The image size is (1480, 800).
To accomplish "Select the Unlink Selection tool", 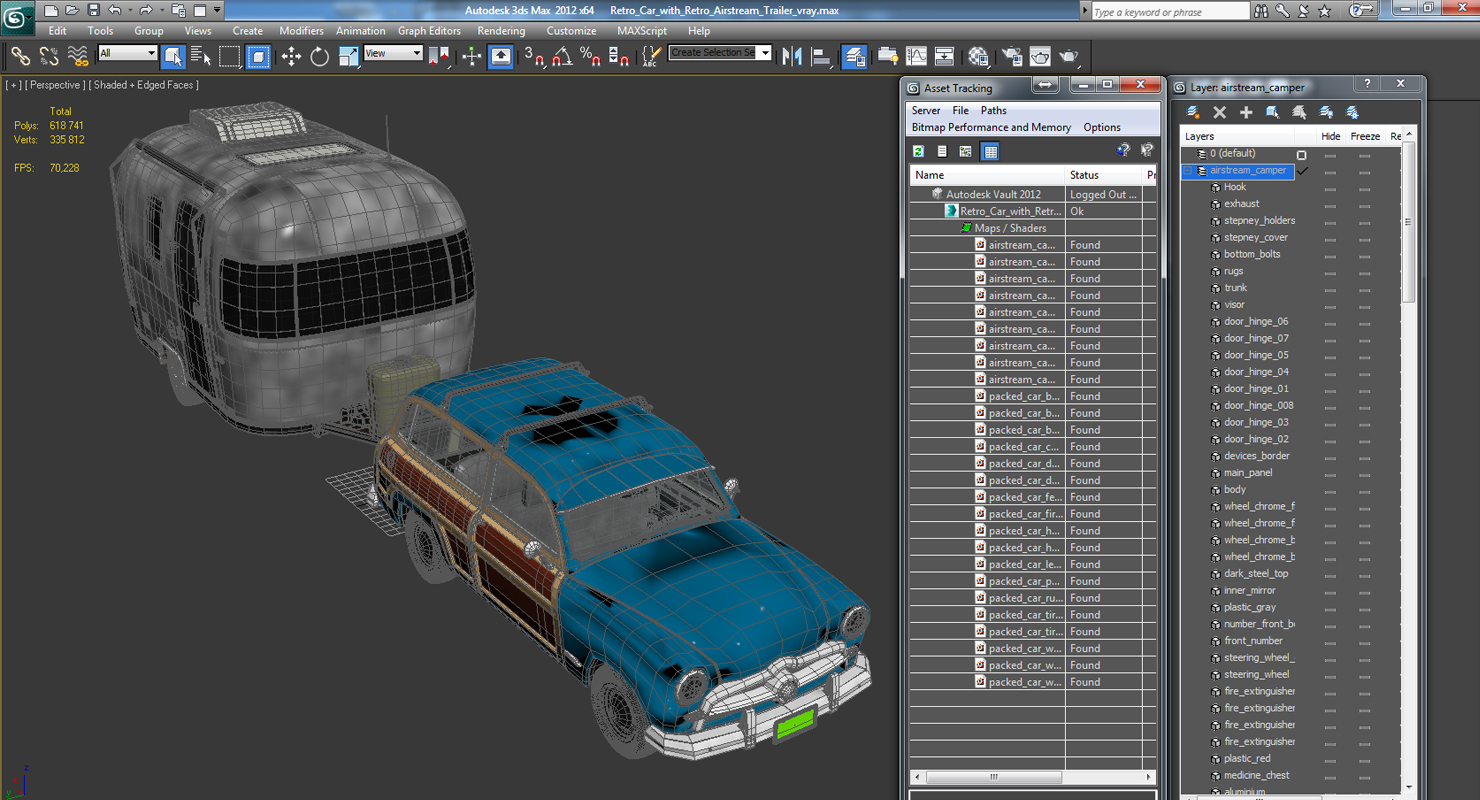I will pyautogui.click(x=49, y=57).
